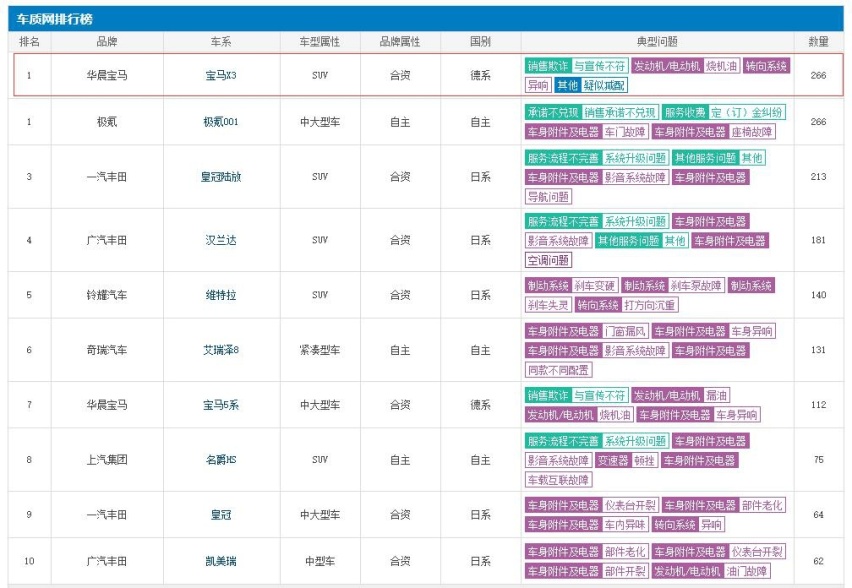Screen dimensions: 852x588
Task: Click the 皇冠陆放 series link
Action: pyautogui.click(x=221, y=177)
